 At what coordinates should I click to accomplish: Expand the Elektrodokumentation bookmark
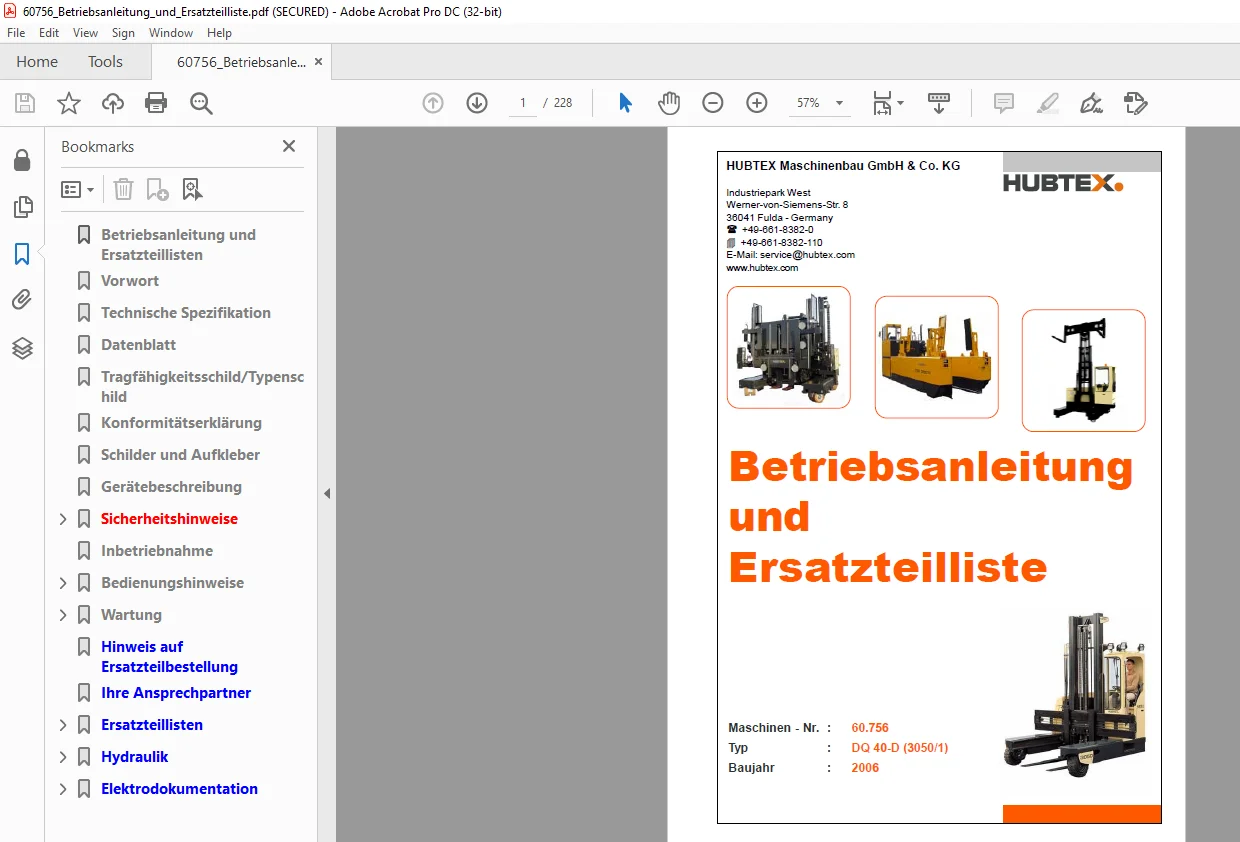tap(63, 789)
